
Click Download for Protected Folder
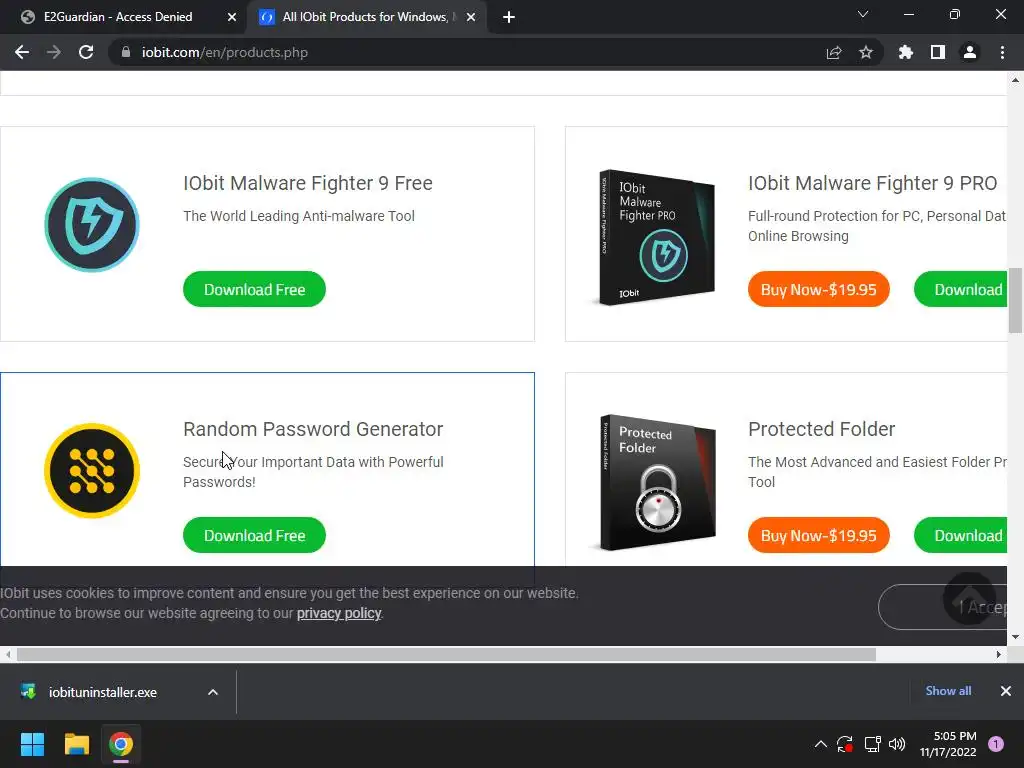(x=961, y=536)
